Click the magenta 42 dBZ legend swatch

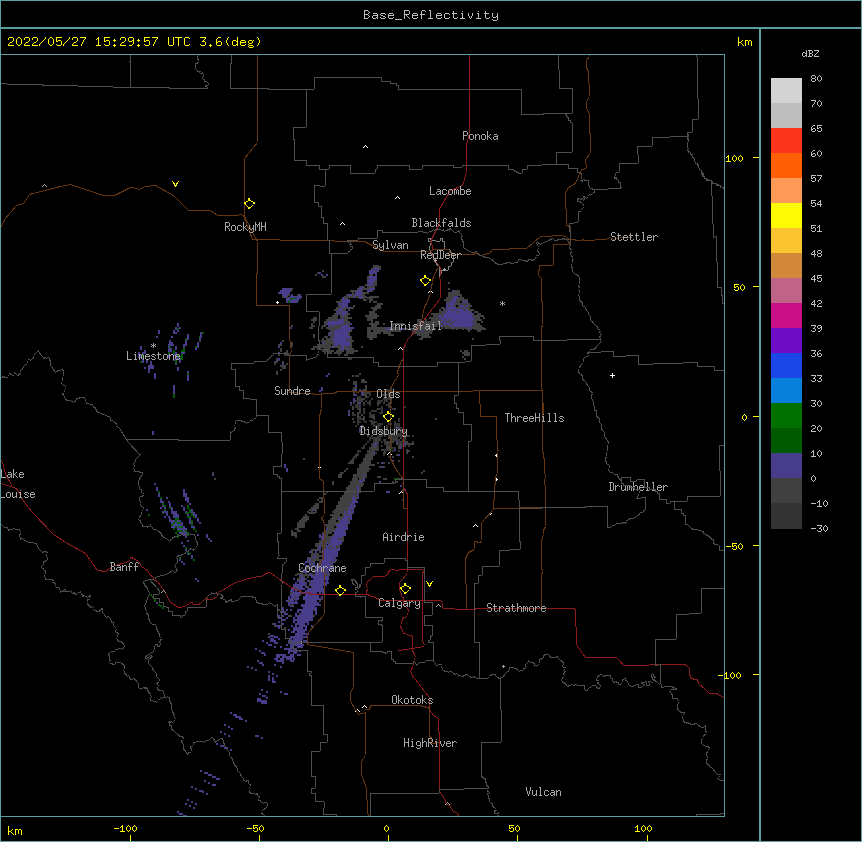[x=786, y=315]
